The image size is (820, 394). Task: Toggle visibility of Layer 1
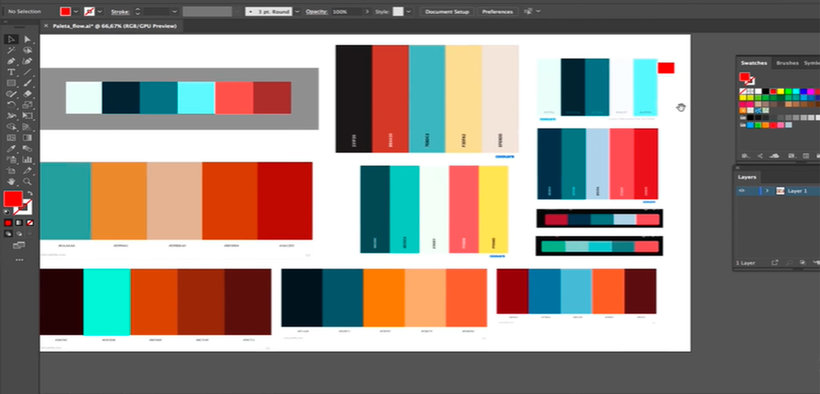click(742, 191)
